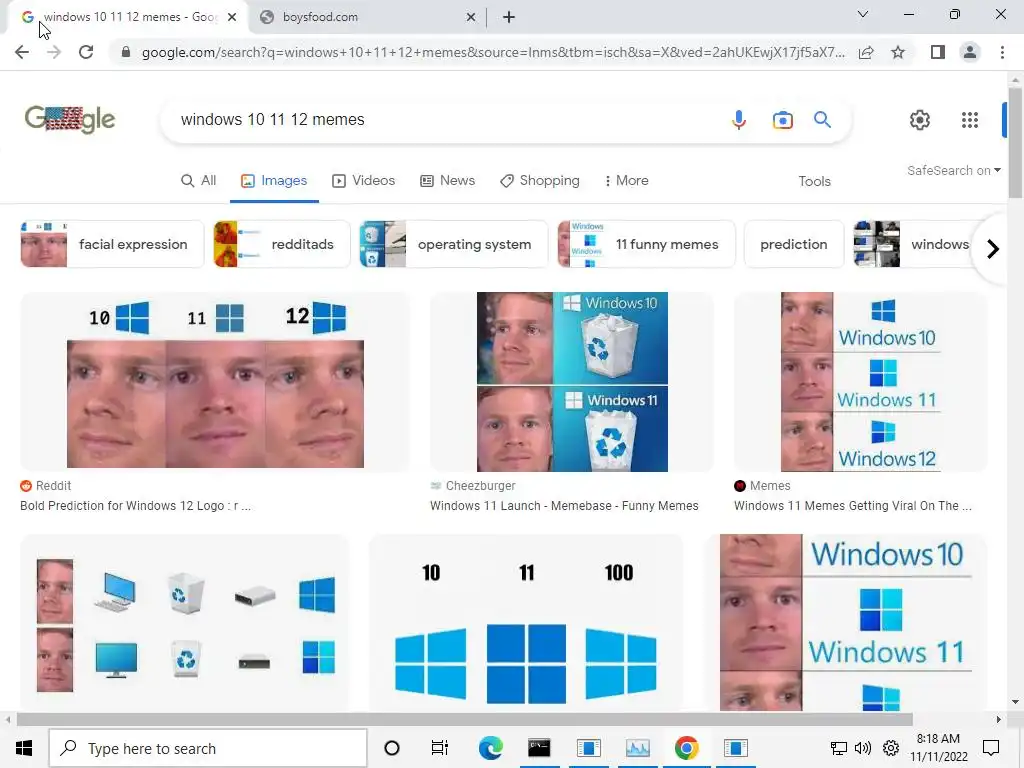Viewport: 1024px width, 768px height.
Task: Click the vertical page scrollbar
Action: pos(1015,140)
